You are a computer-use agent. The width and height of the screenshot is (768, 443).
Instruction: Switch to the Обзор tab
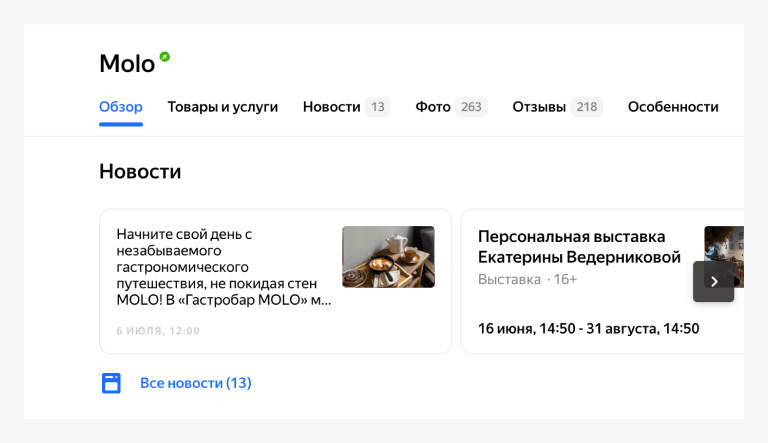(120, 106)
